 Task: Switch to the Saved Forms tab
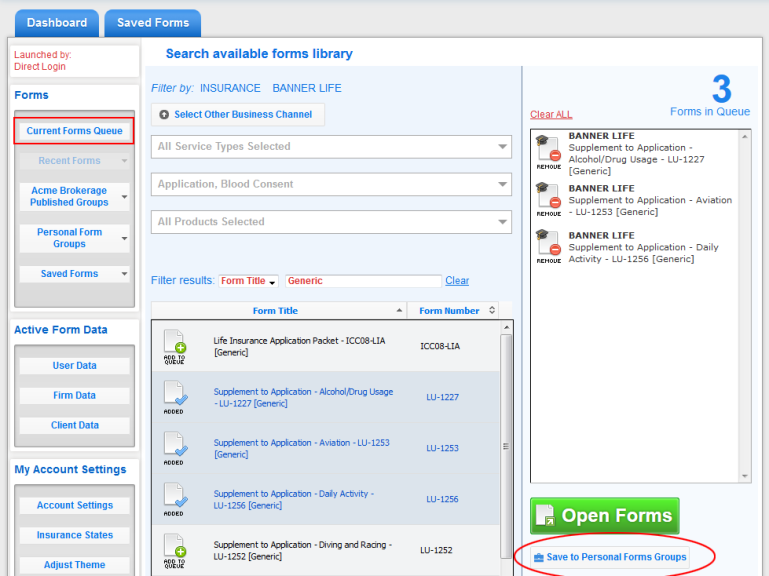coord(153,23)
